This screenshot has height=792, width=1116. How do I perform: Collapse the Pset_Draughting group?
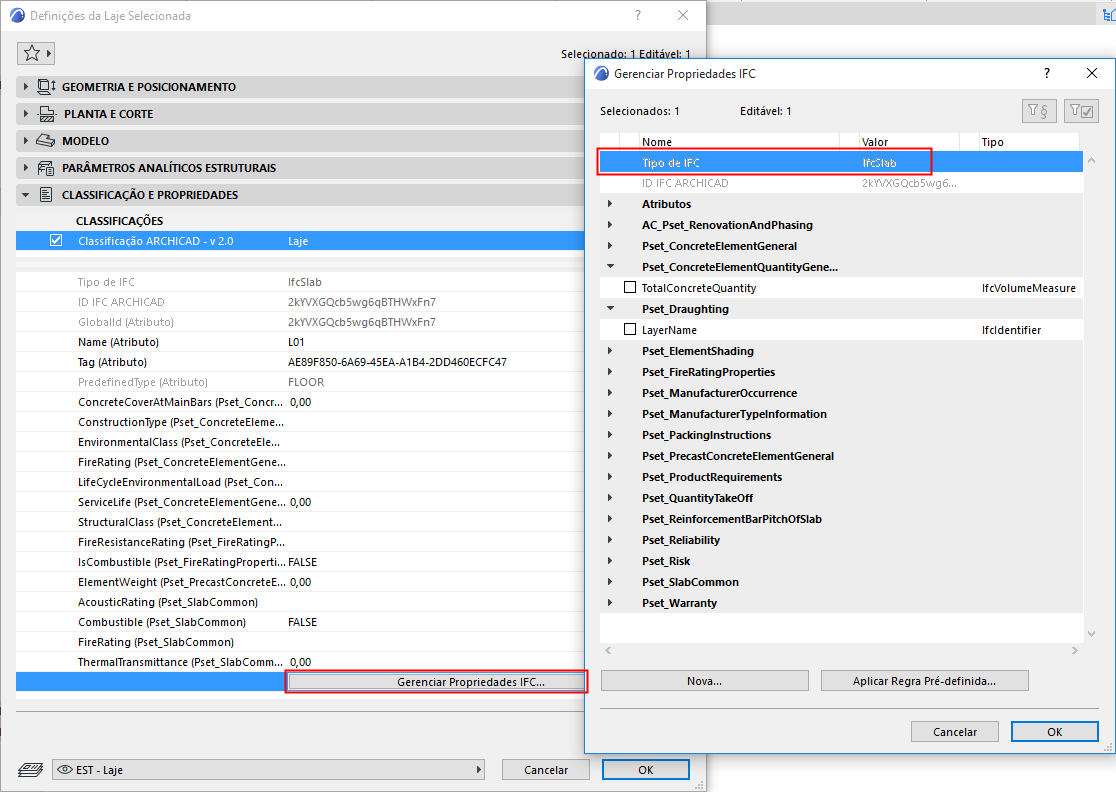click(x=610, y=309)
